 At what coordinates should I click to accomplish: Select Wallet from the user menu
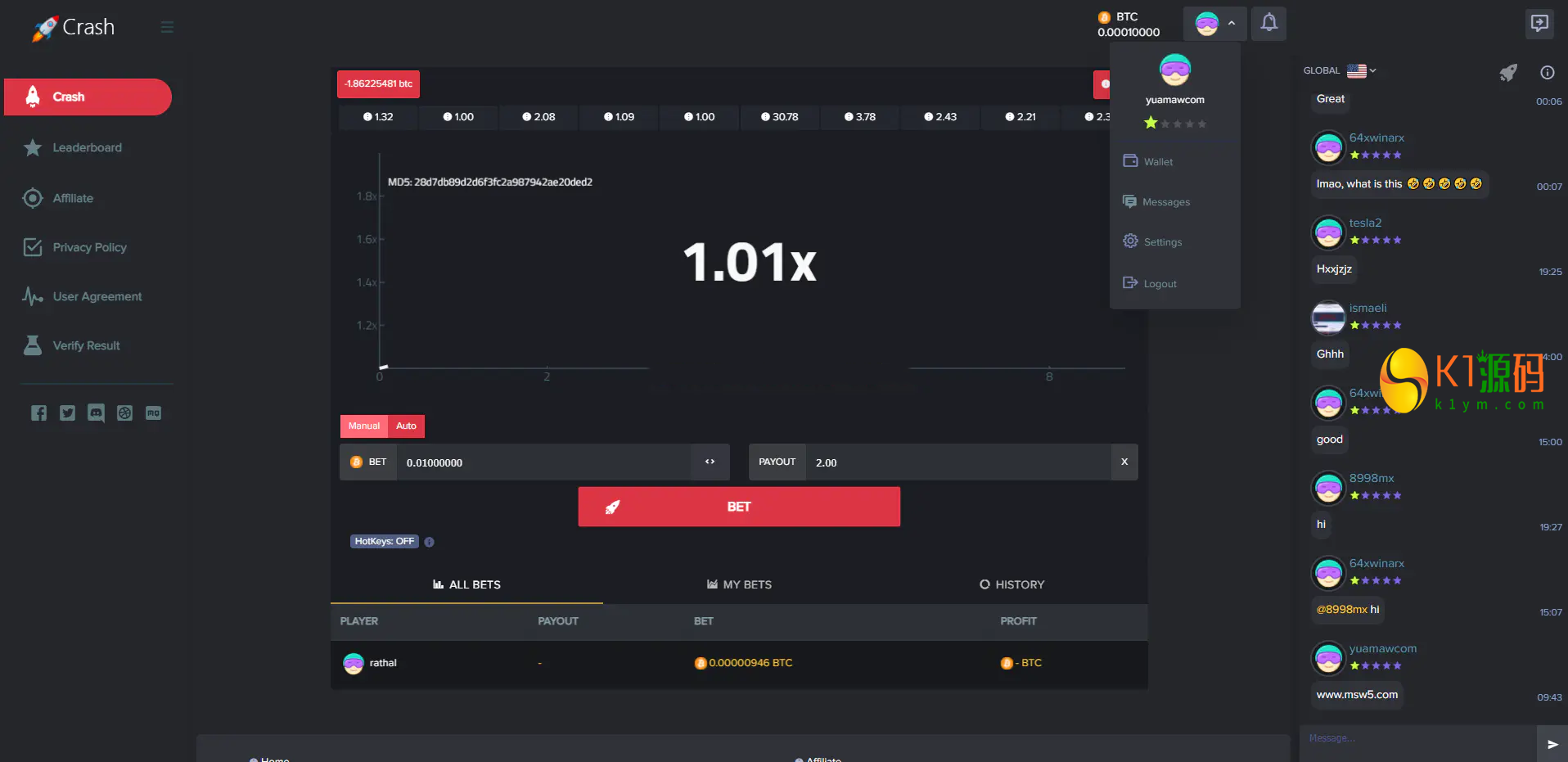click(x=1148, y=162)
